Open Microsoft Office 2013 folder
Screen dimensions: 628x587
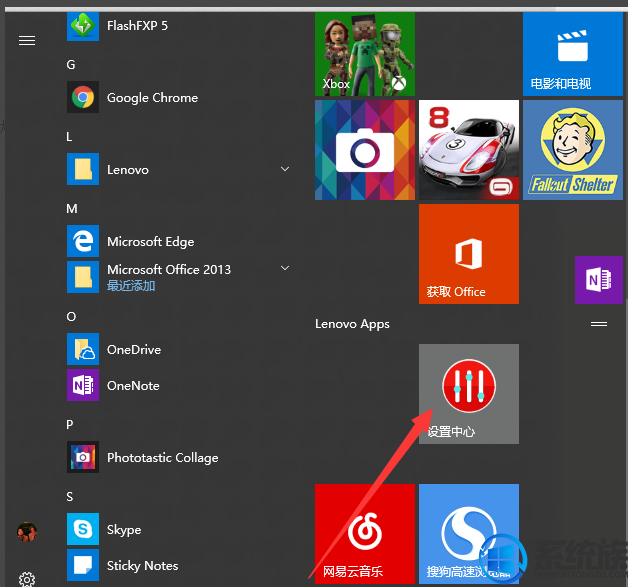click(x=178, y=277)
